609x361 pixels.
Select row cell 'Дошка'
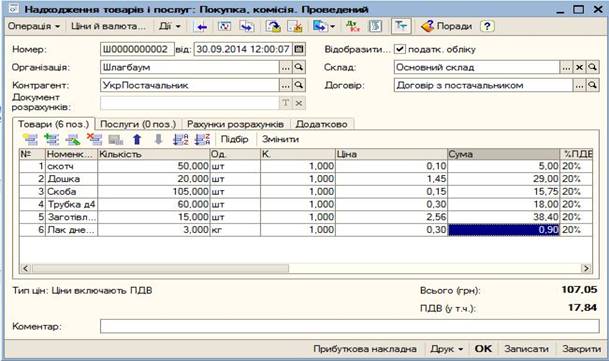[71, 179]
